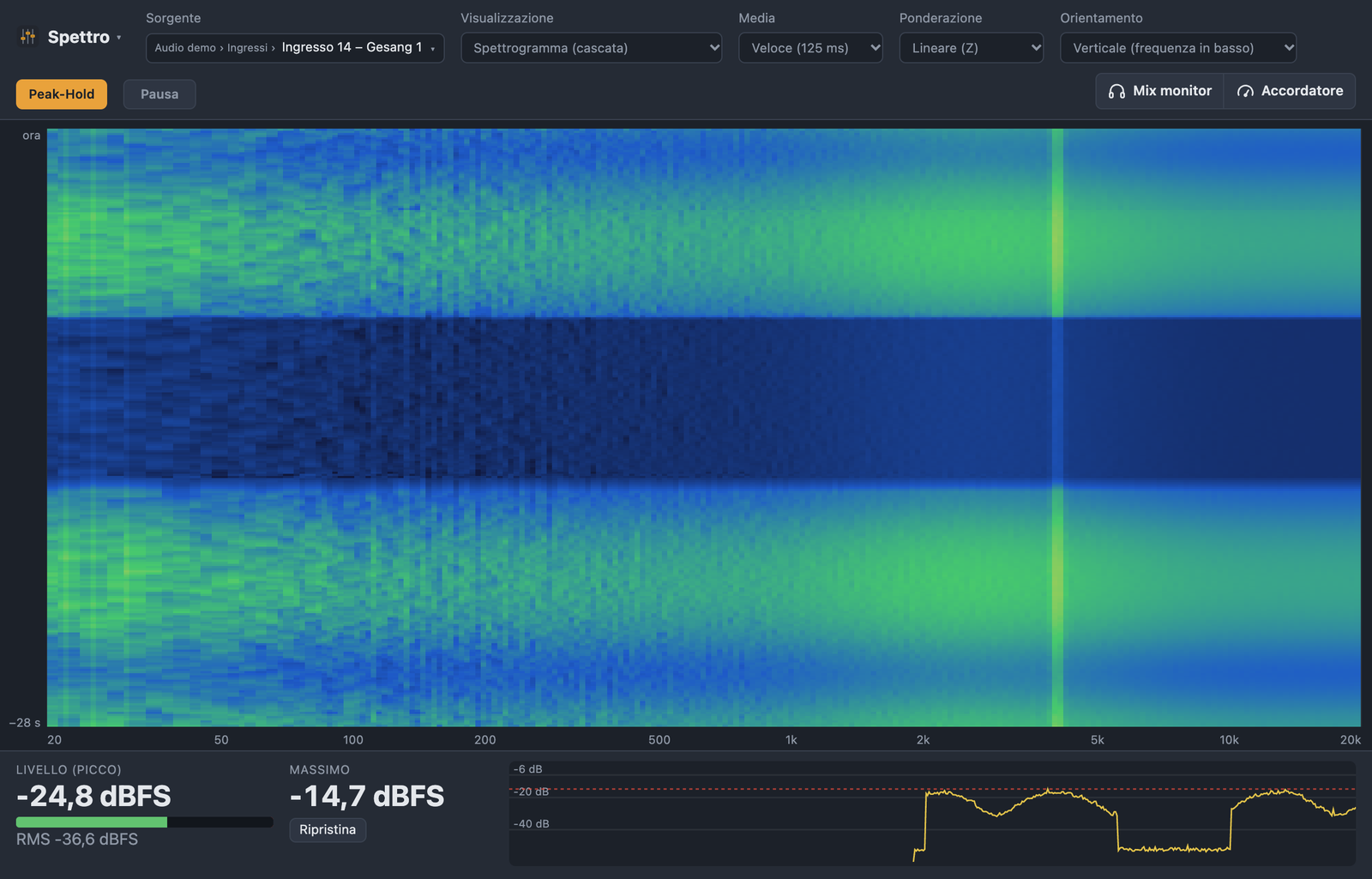
Task: Open the Media dropdown Veloce (125 ms)
Action: [810, 48]
